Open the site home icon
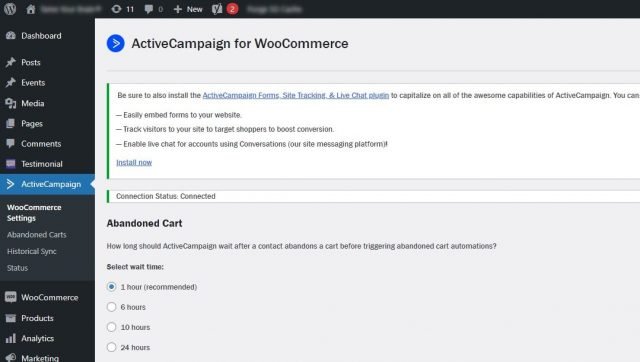640x362 pixels. pos(31,9)
